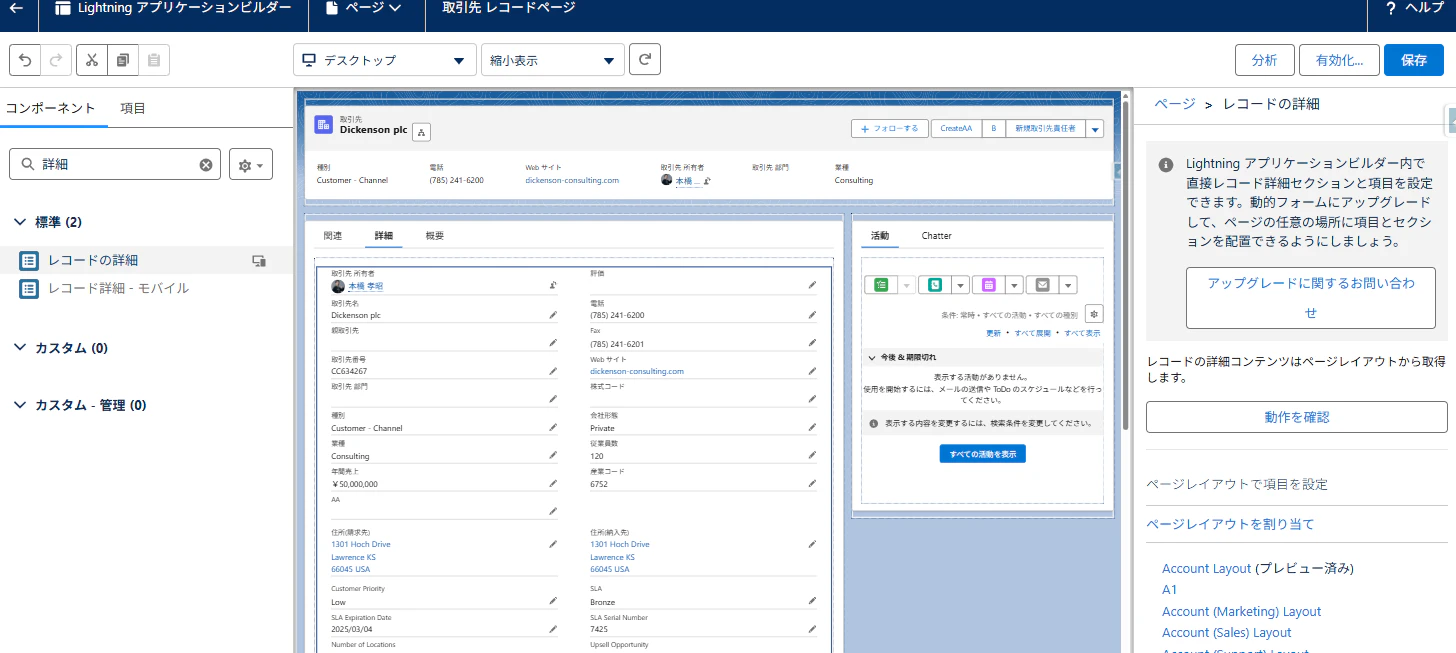Click the 取引先 account record icon
1456x653 pixels.
[323, 125]
